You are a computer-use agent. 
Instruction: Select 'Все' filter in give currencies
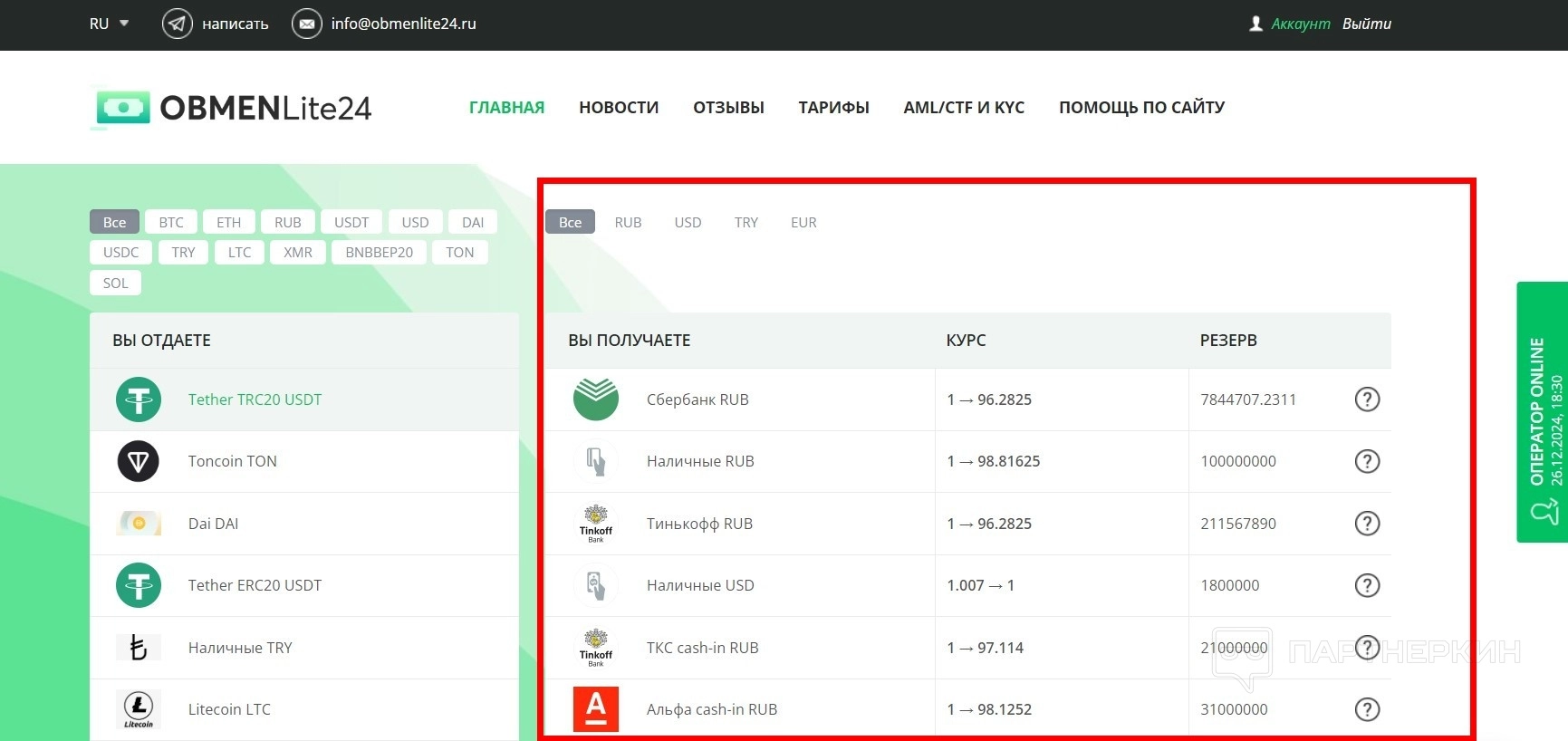click(x=114, y=222)
